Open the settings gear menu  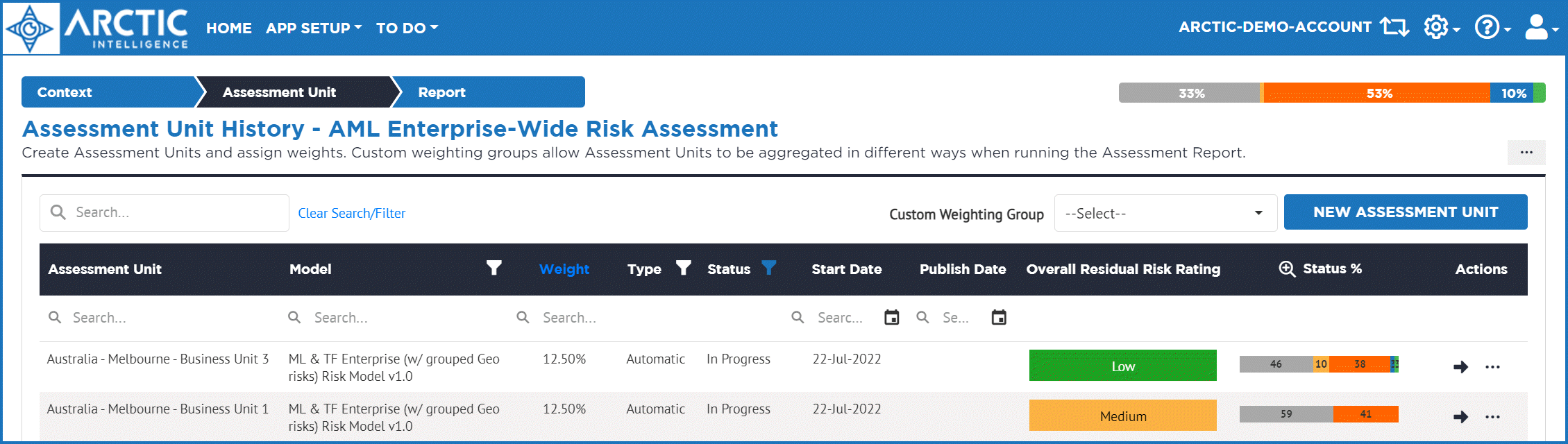1442,28
